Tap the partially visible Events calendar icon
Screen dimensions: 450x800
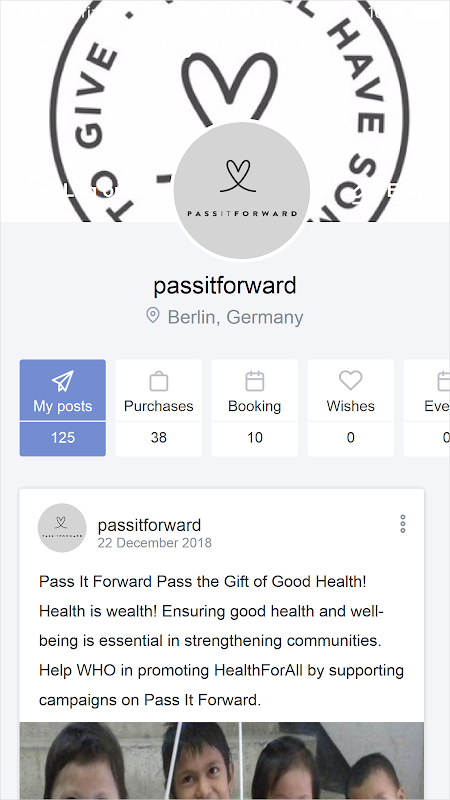[443, 381]
